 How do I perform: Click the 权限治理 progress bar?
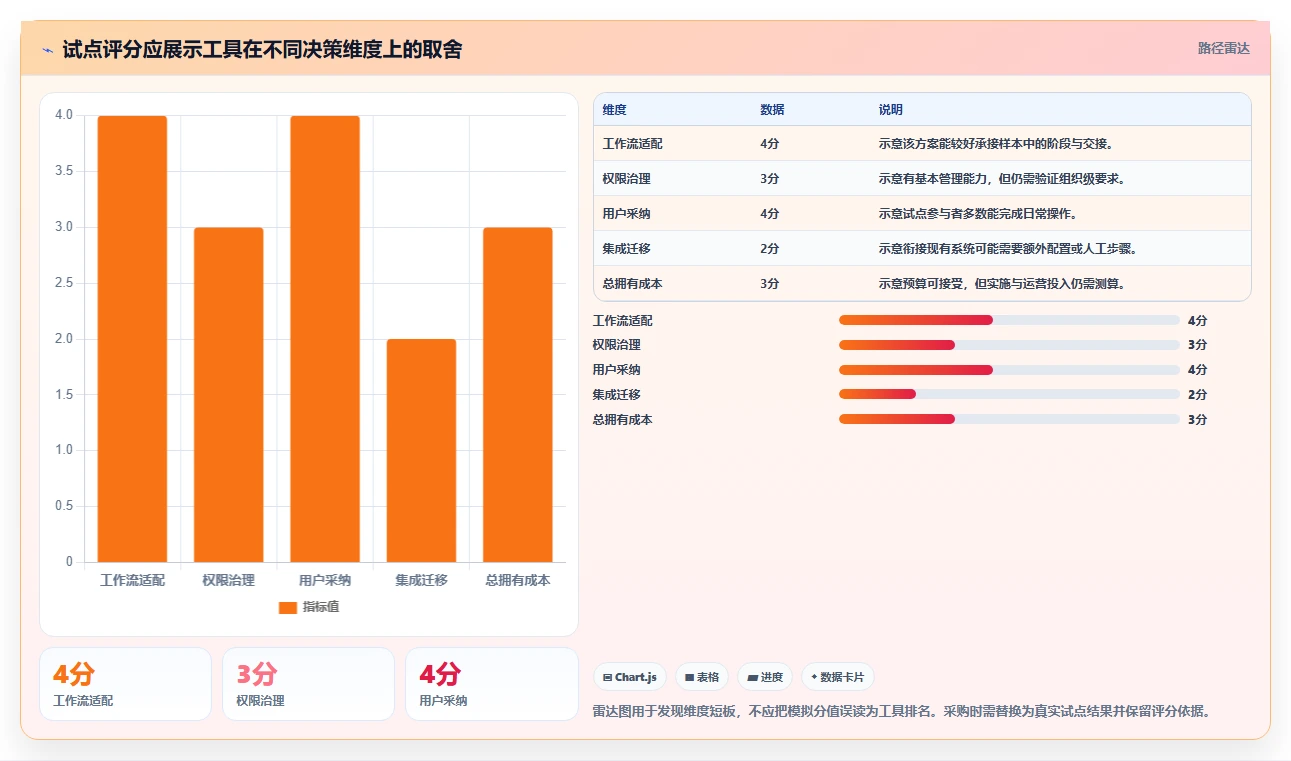tap(1009, 345)
